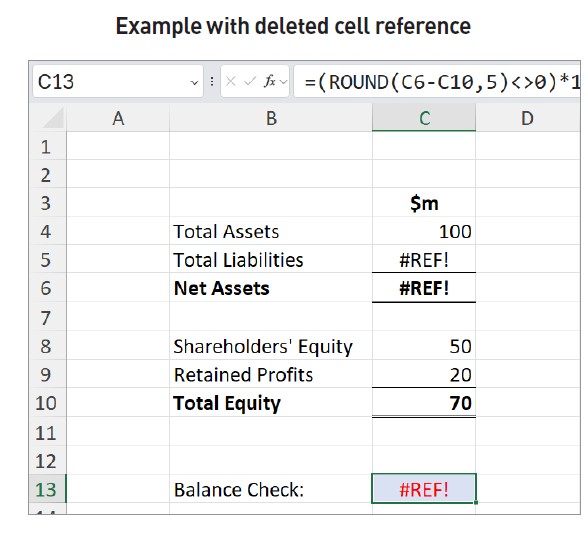Select the Shareholders' Equity label cell
This screenshot has width=588, height=541.
coord(271,346)
